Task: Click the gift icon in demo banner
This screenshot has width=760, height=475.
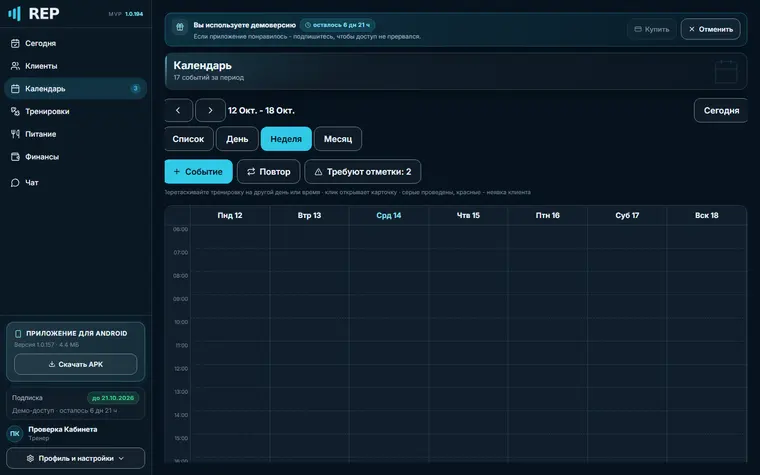Action: coord(180,27)
